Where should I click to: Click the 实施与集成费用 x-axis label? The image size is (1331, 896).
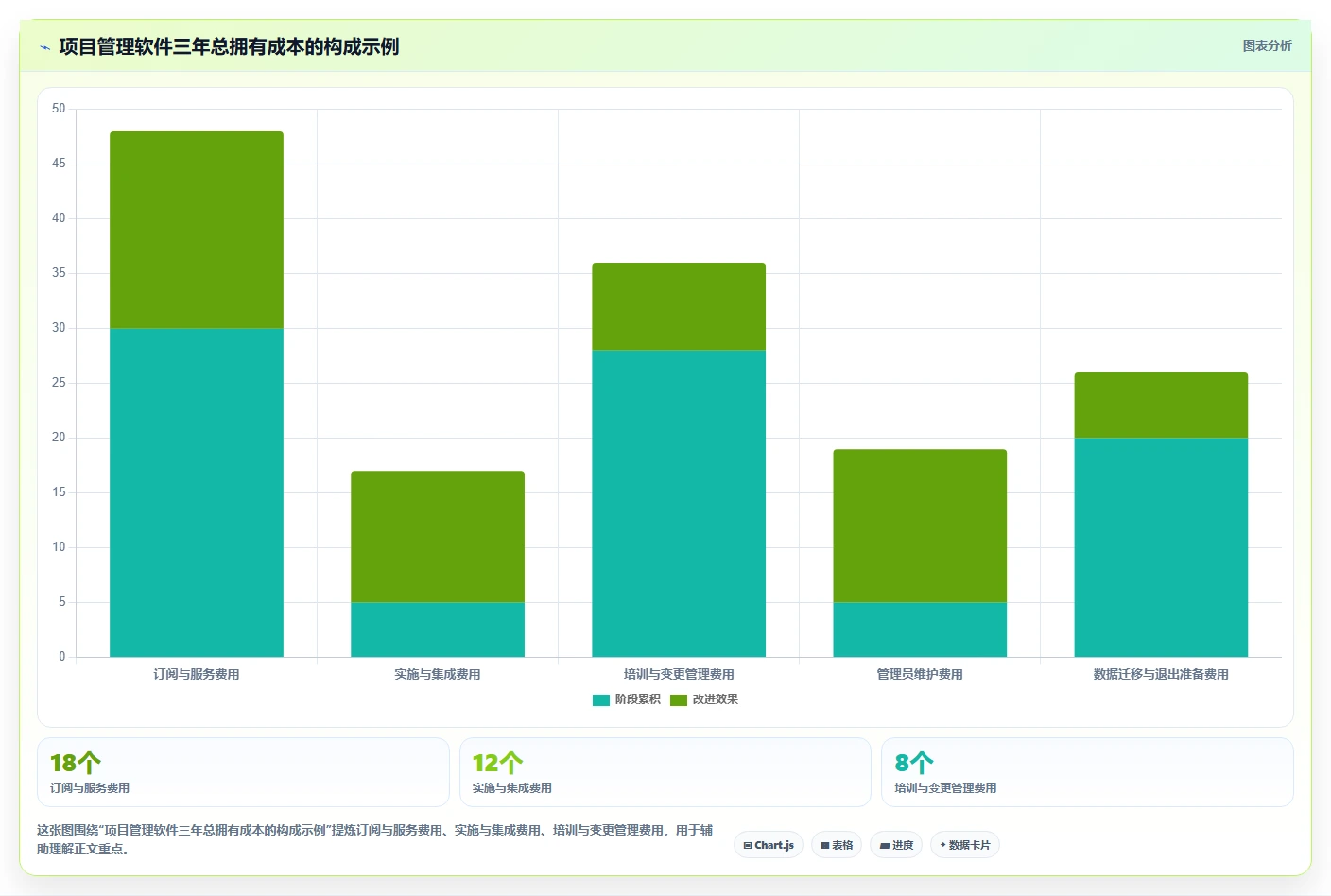pyautogui.click(x=438, y=674)
